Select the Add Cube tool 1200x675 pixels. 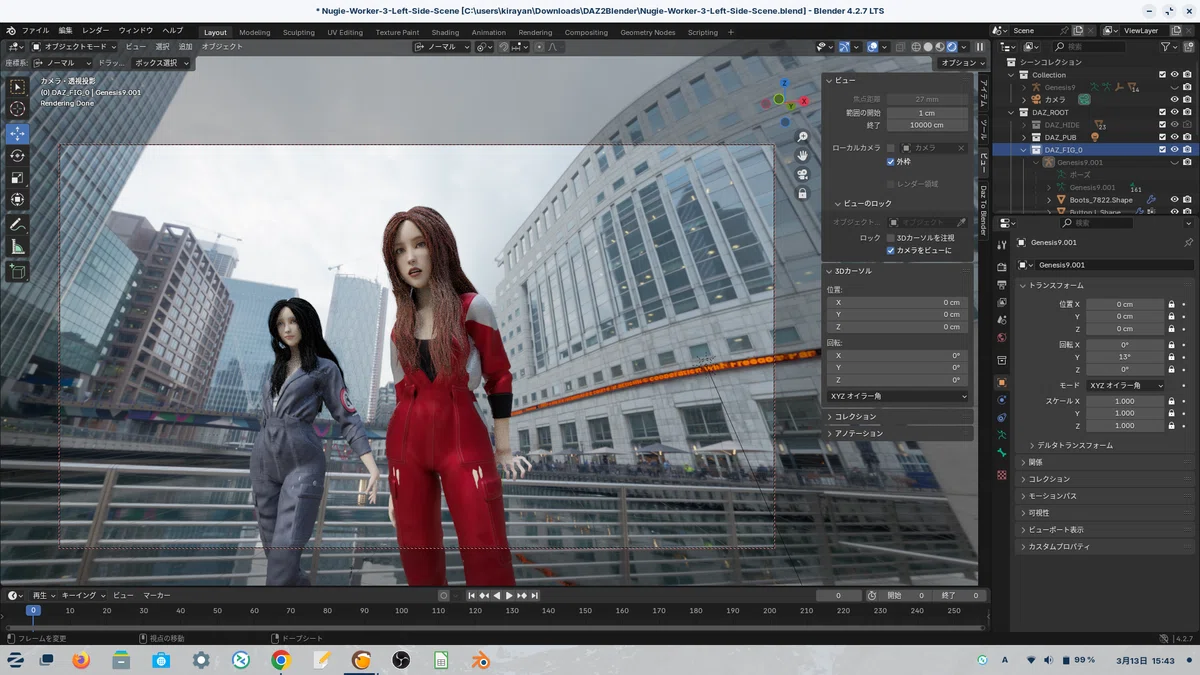click(17, 270)
